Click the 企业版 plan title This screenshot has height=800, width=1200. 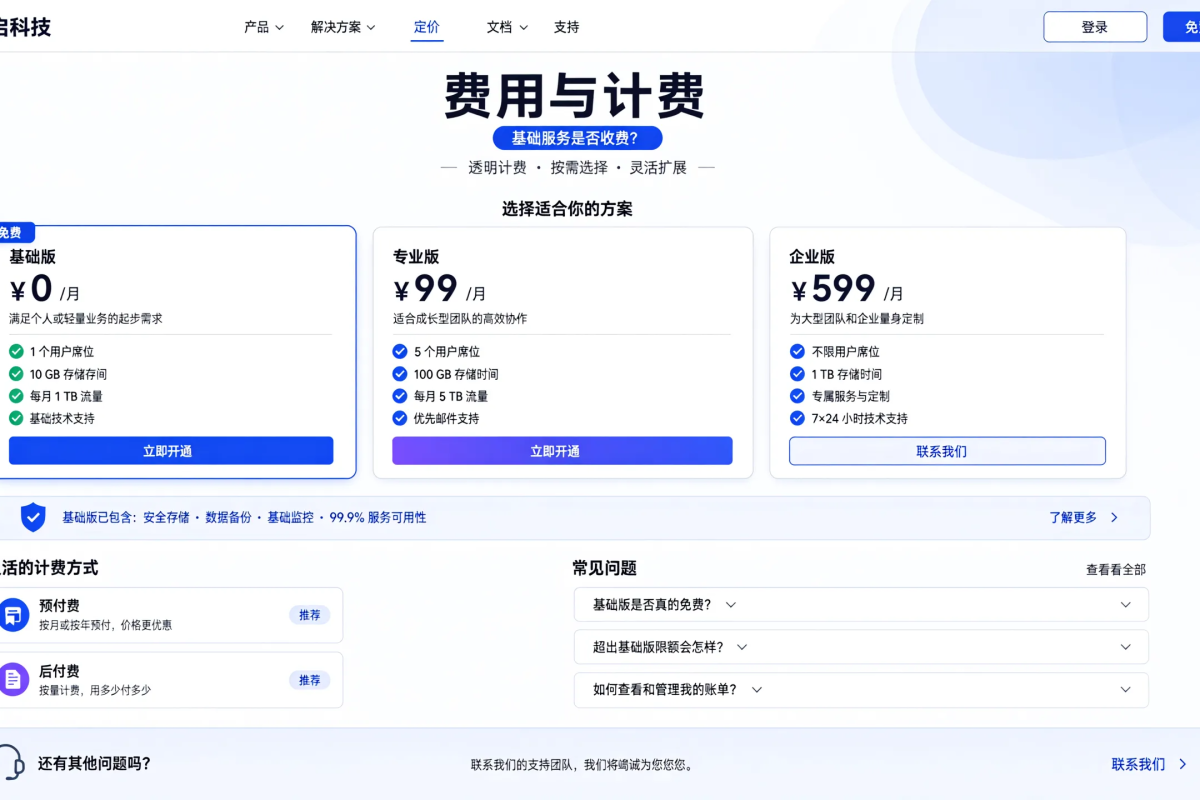(x=812, y=257)
